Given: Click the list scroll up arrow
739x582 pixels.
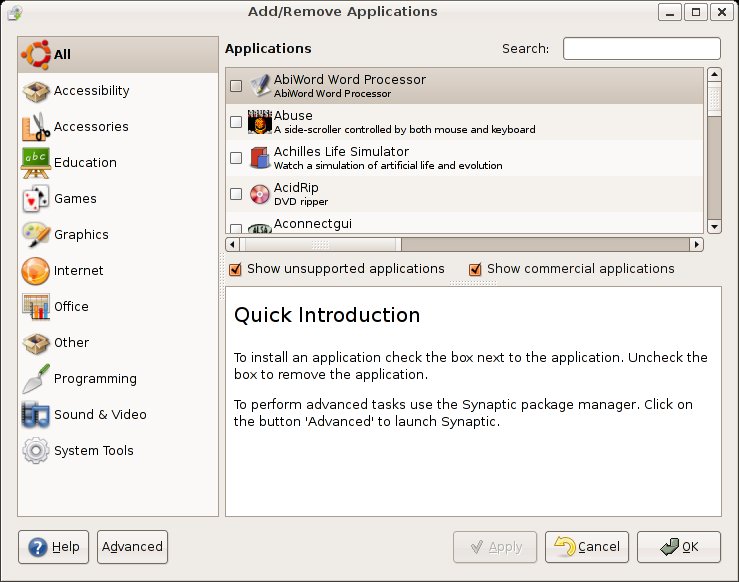Looking at the screenshot, I should [714, 74].
